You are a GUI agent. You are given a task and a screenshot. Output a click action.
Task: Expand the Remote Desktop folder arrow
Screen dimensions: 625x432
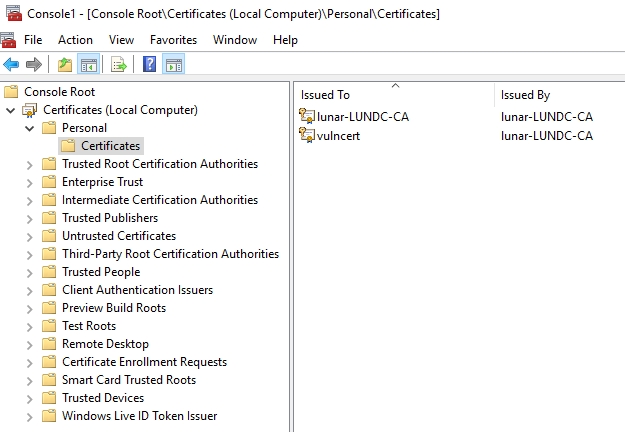[x=29, y=344]
